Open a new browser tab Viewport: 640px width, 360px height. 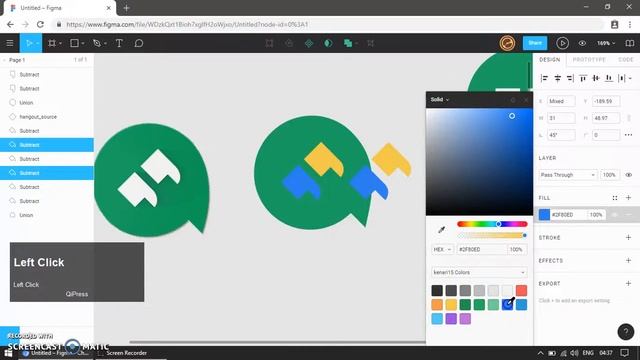[127, 8]
